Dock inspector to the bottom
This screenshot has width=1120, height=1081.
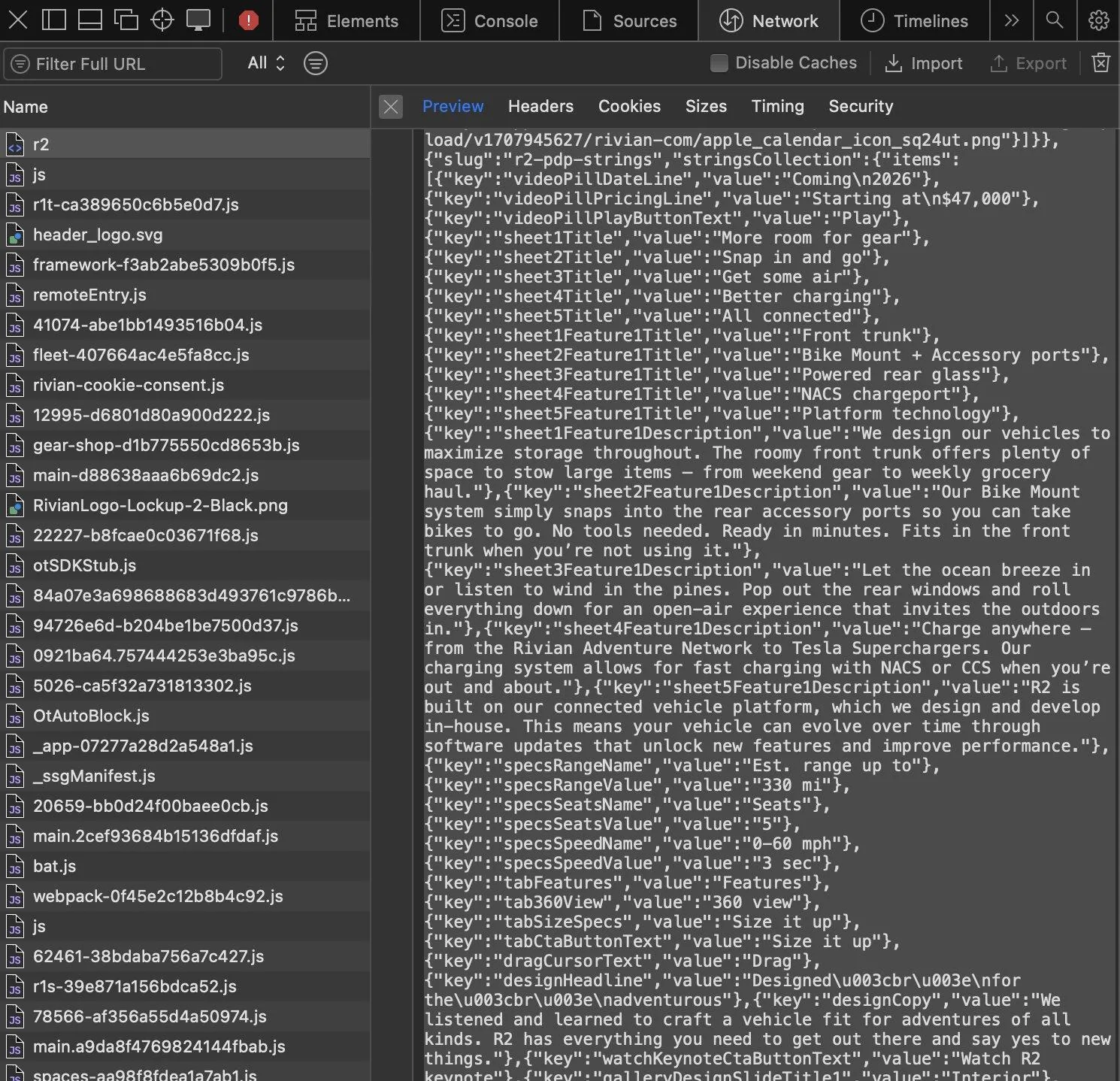point(90,20)
